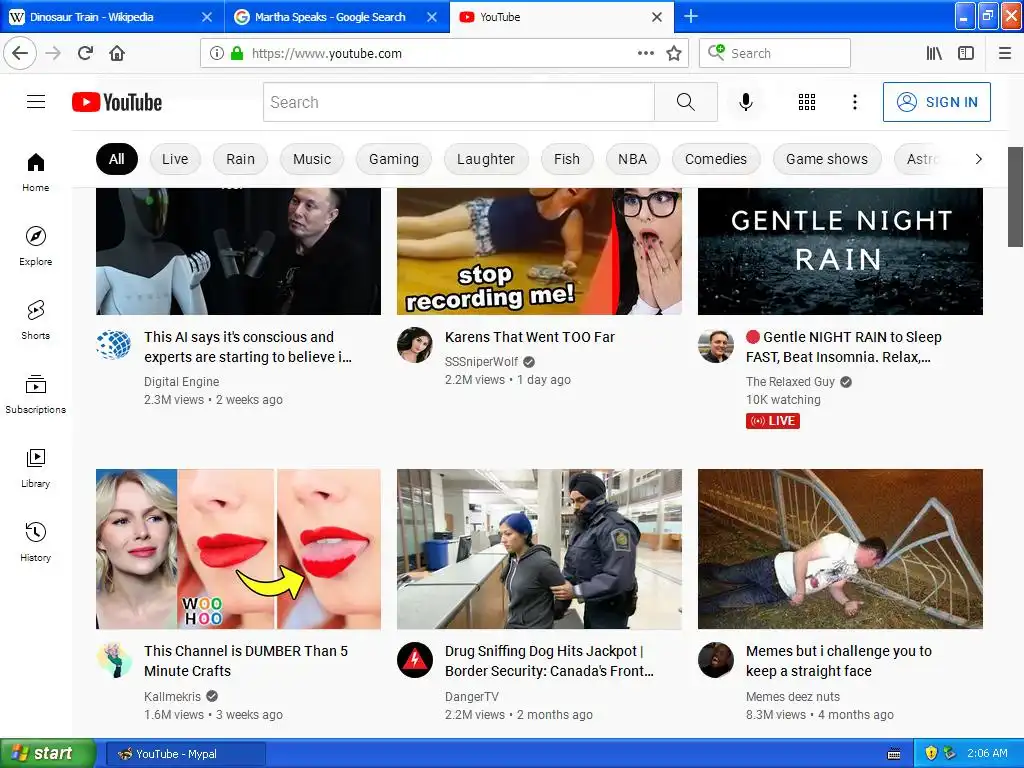
Task: Click the green padlock security icon
Action: coord(237,53)
